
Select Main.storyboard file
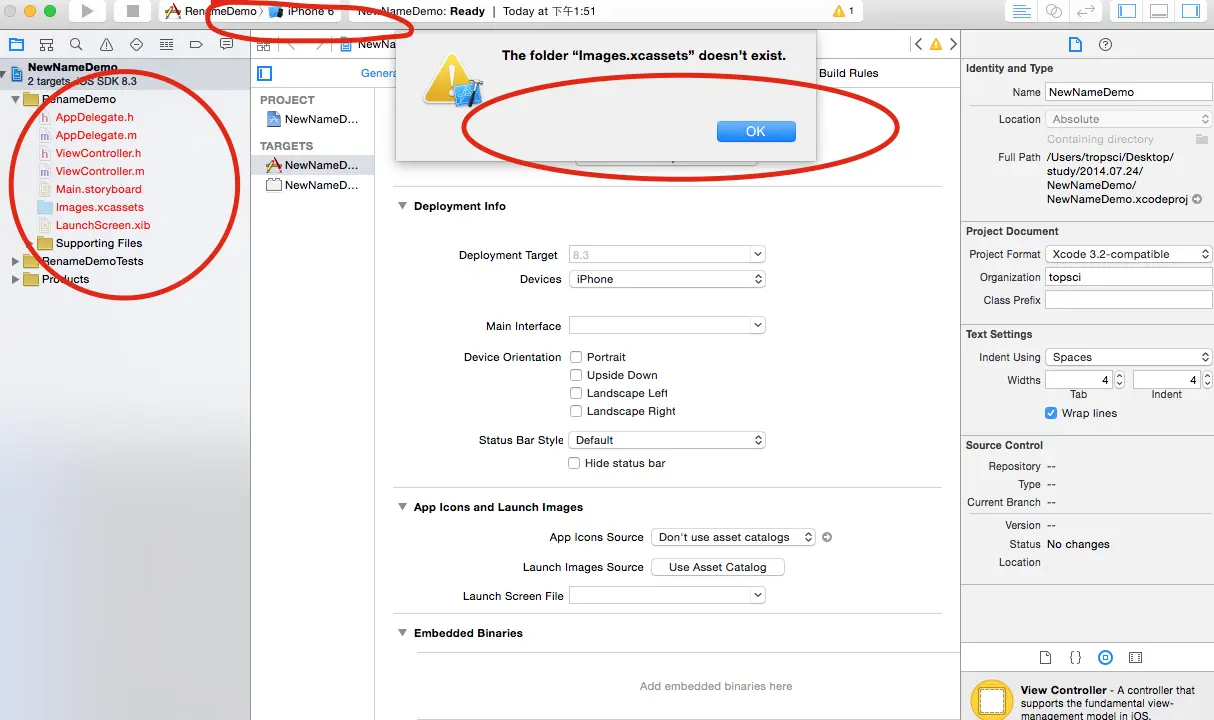point(98,189)
